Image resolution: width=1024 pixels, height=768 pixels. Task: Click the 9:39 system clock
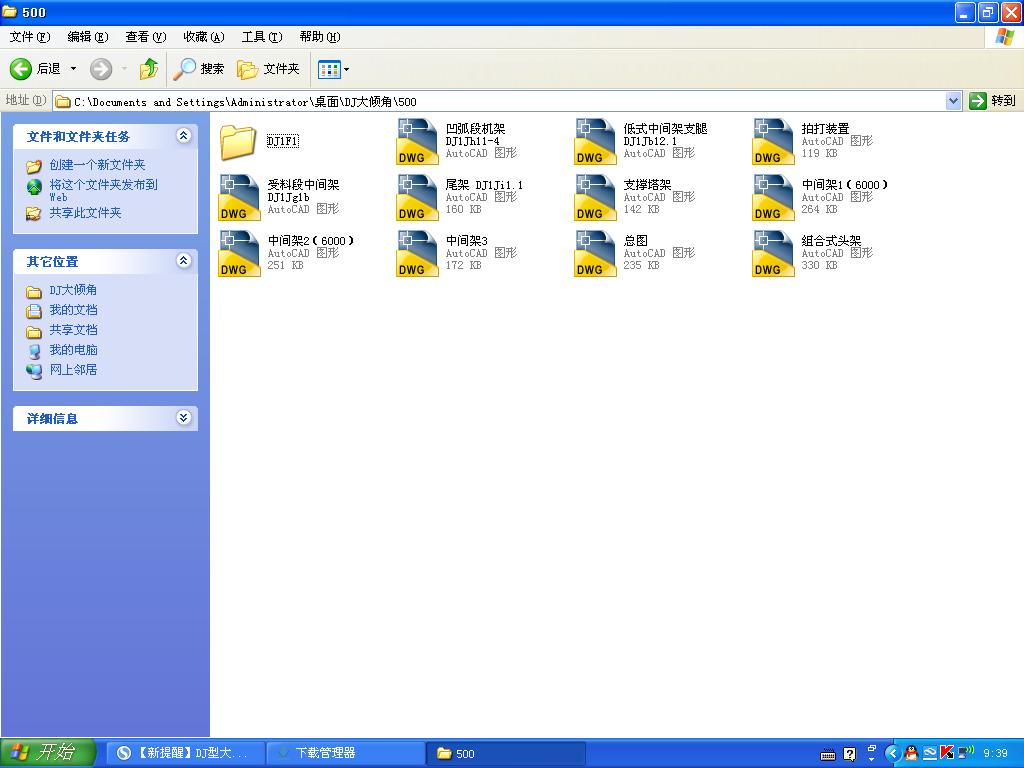[995, 754]
